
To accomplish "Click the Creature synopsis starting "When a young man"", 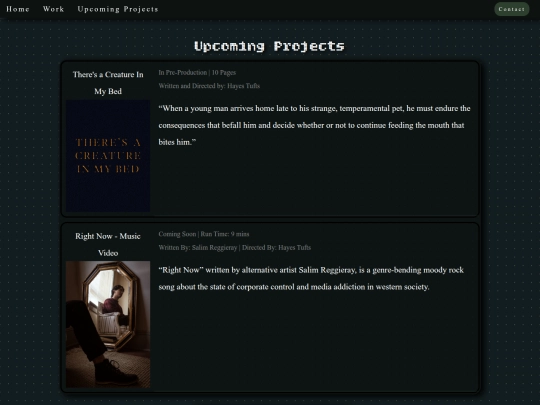I will click(x=314, y=125).
